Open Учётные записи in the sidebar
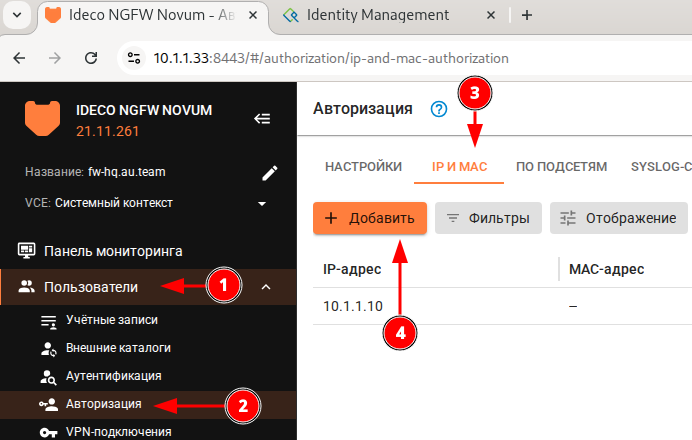 click(111, 320)
